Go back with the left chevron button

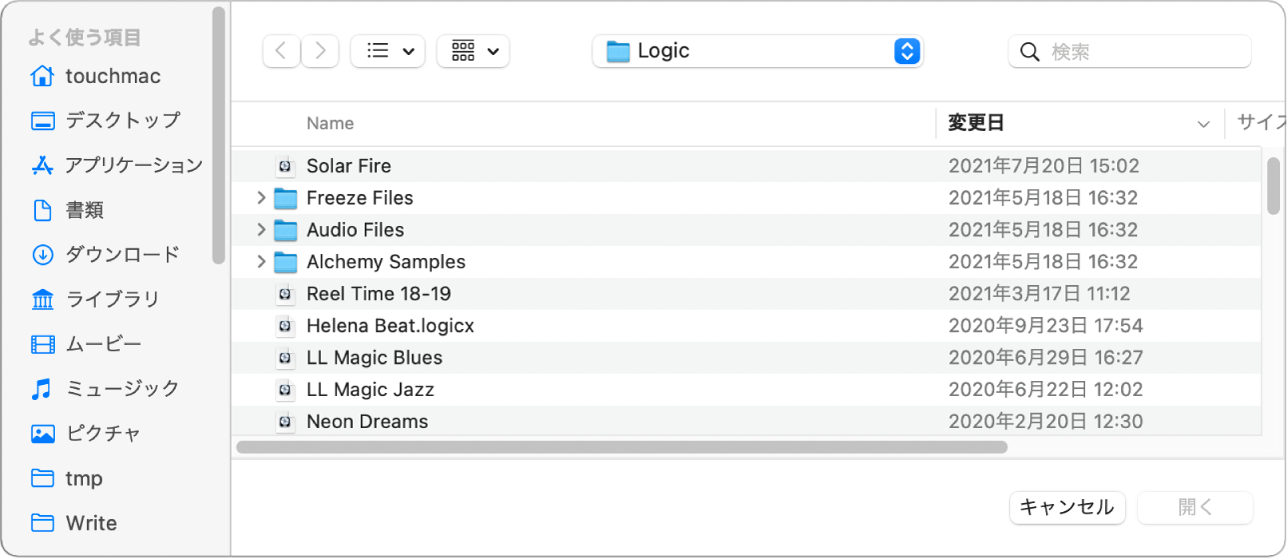coord(281,51)
